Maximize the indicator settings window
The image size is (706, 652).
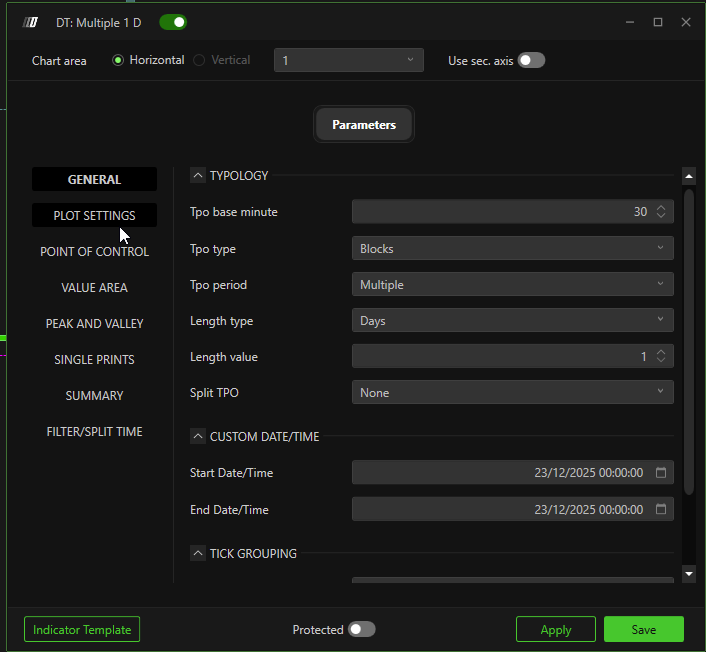(x=658, y=22)
